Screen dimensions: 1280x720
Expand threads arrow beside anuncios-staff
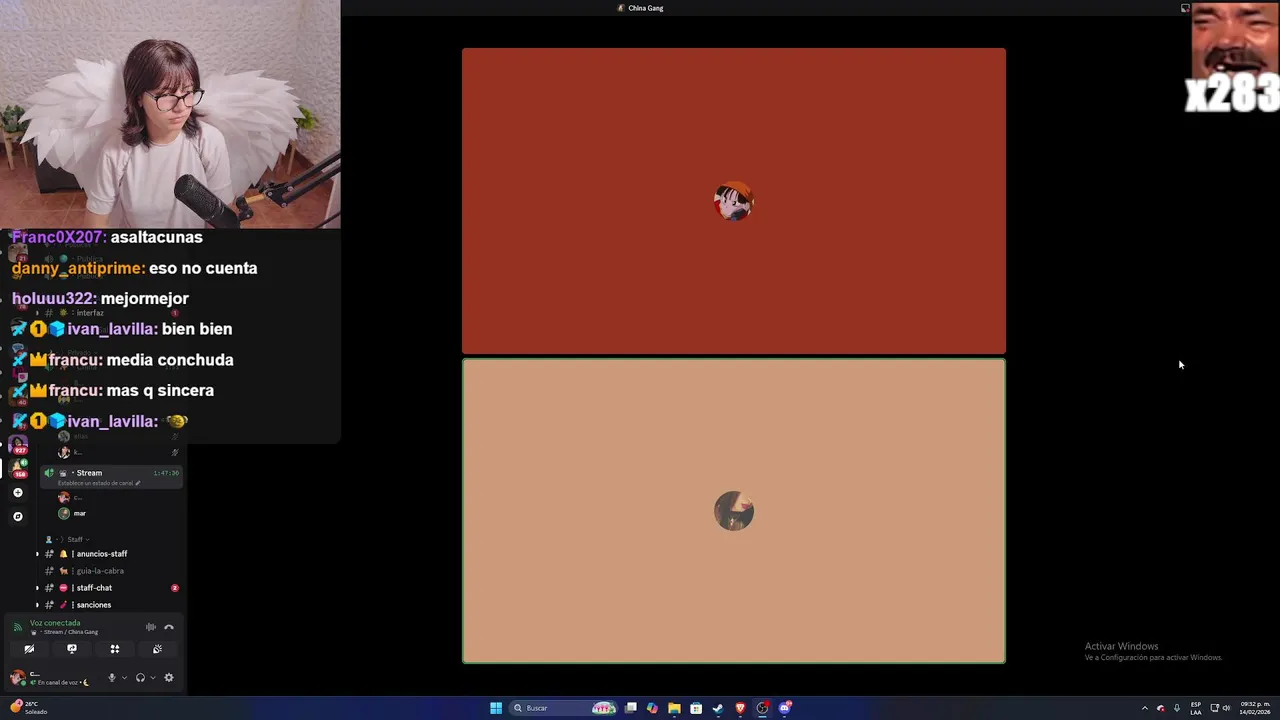click(x=38, y=554)
